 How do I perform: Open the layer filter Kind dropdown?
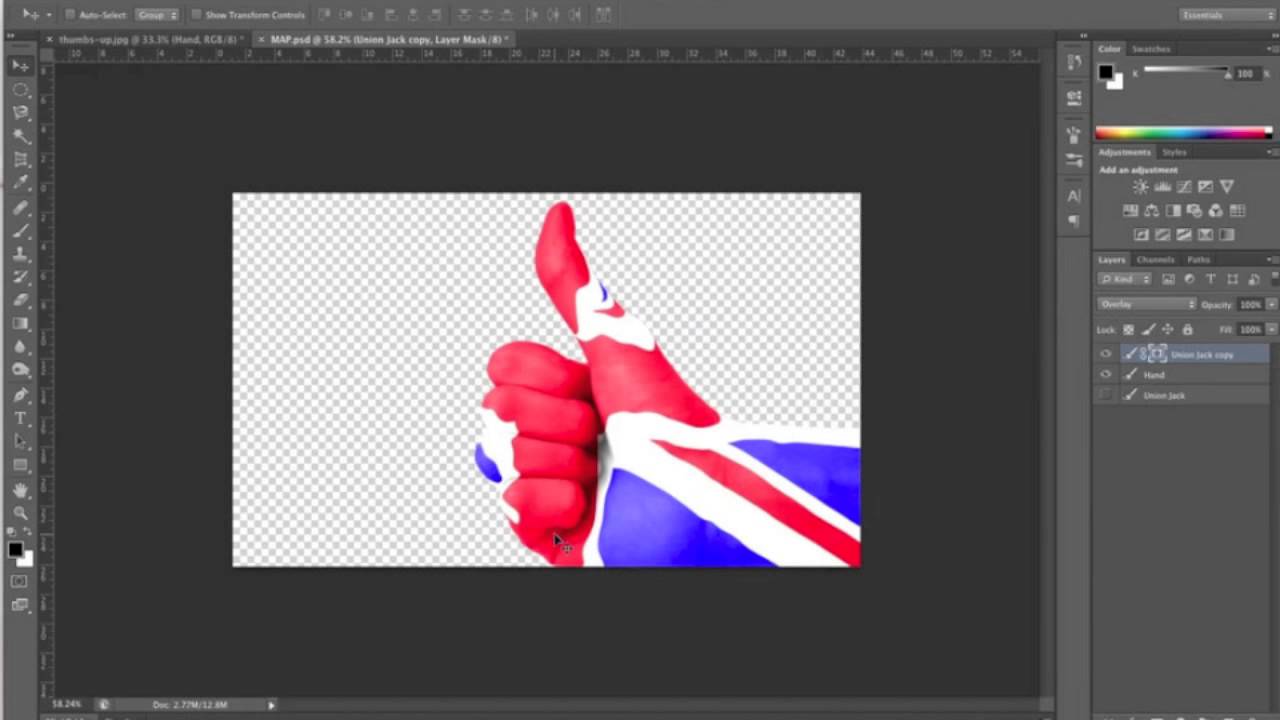point(1125,279)
